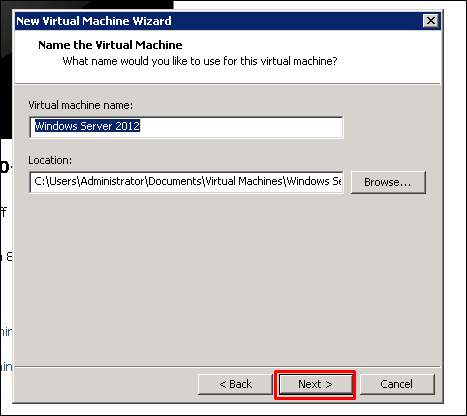Click the upper blue partial link behind dialog
467x416 pixels.
coord(6,332)
